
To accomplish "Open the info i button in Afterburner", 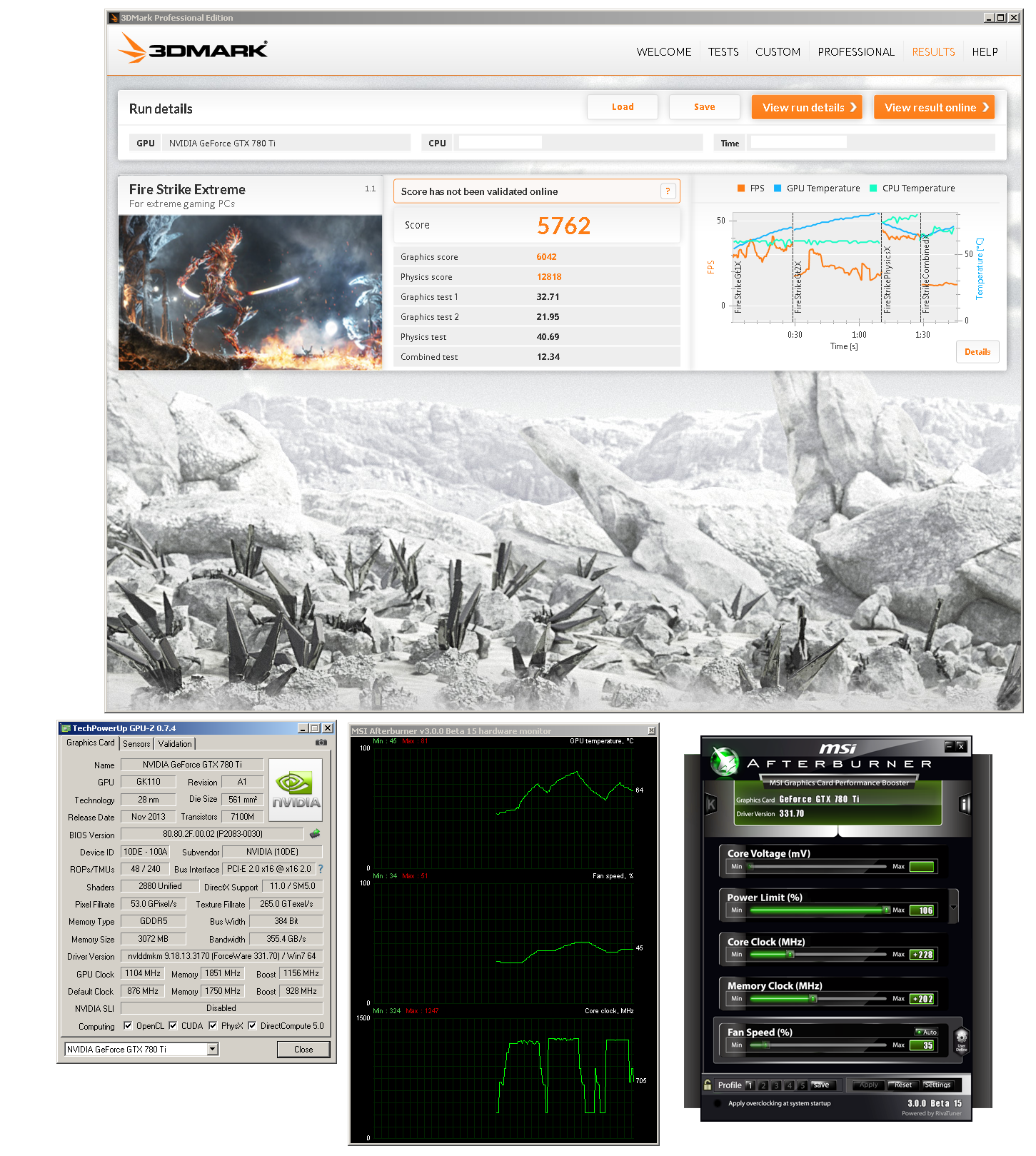I will pos(965,804).
